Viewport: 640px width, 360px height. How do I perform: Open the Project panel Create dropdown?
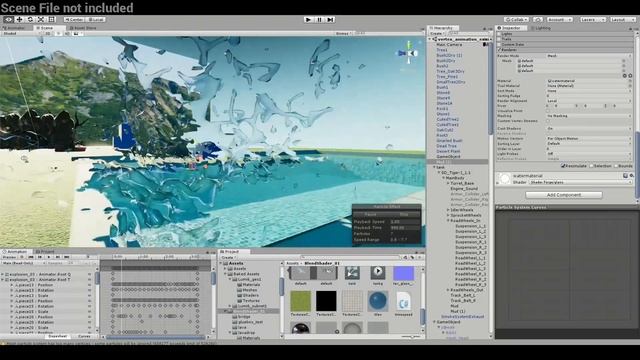pyautogui.click(x=228, y=257)
